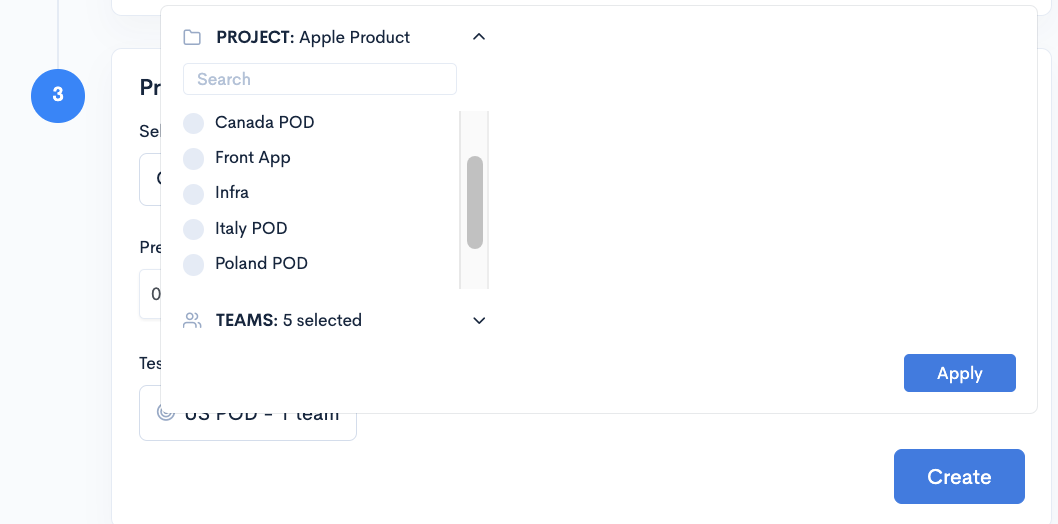
Task: Click the project list scrollbar thumb
Action: (x=475, y=202)
